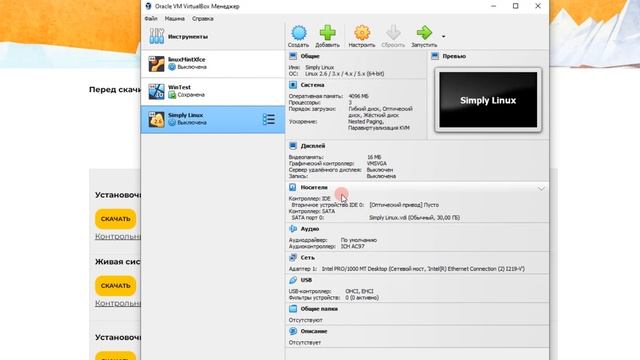
Task: Open the Общие section title link
Action: point(310,56)
